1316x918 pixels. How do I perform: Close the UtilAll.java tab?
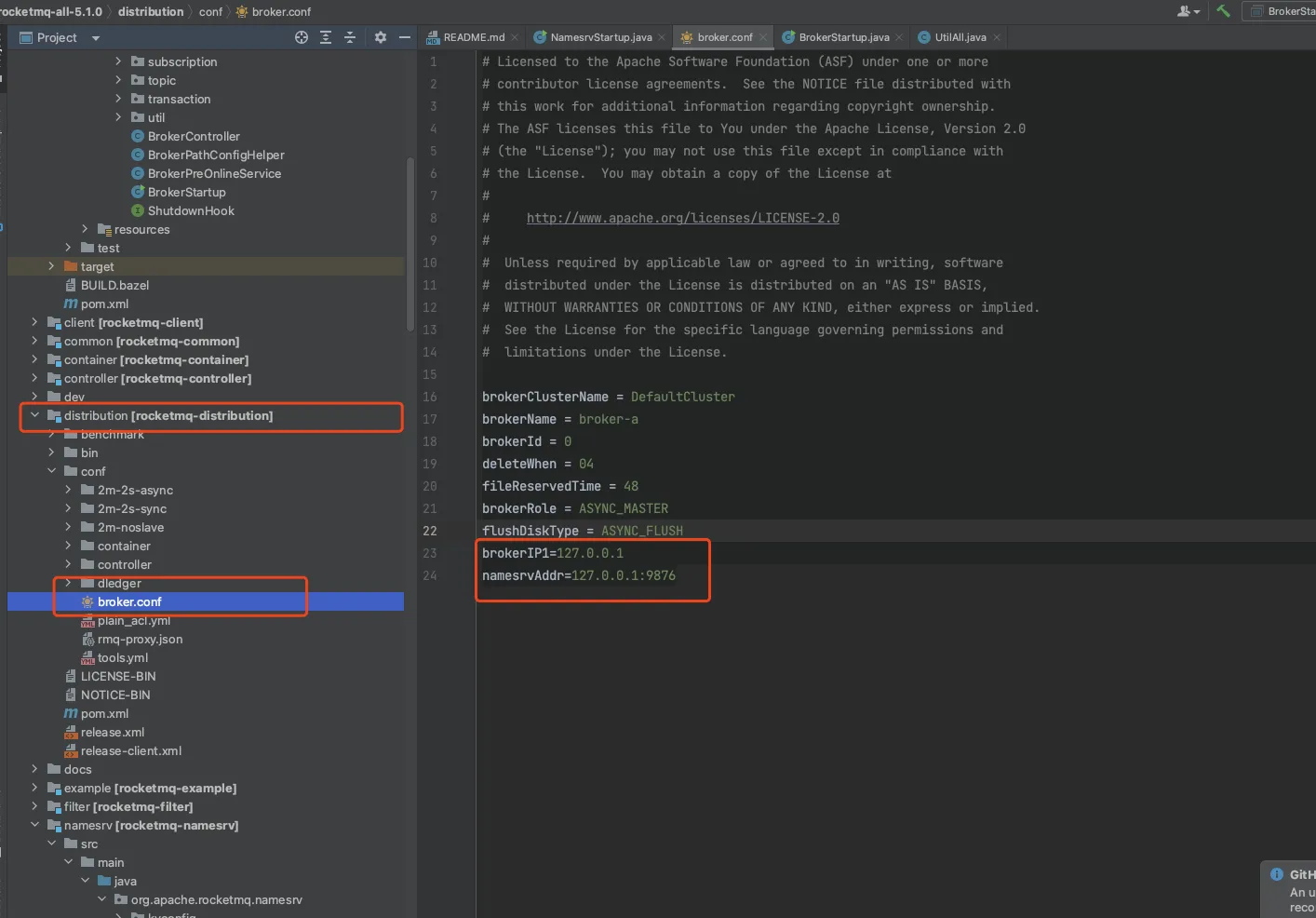click(997, 38)
